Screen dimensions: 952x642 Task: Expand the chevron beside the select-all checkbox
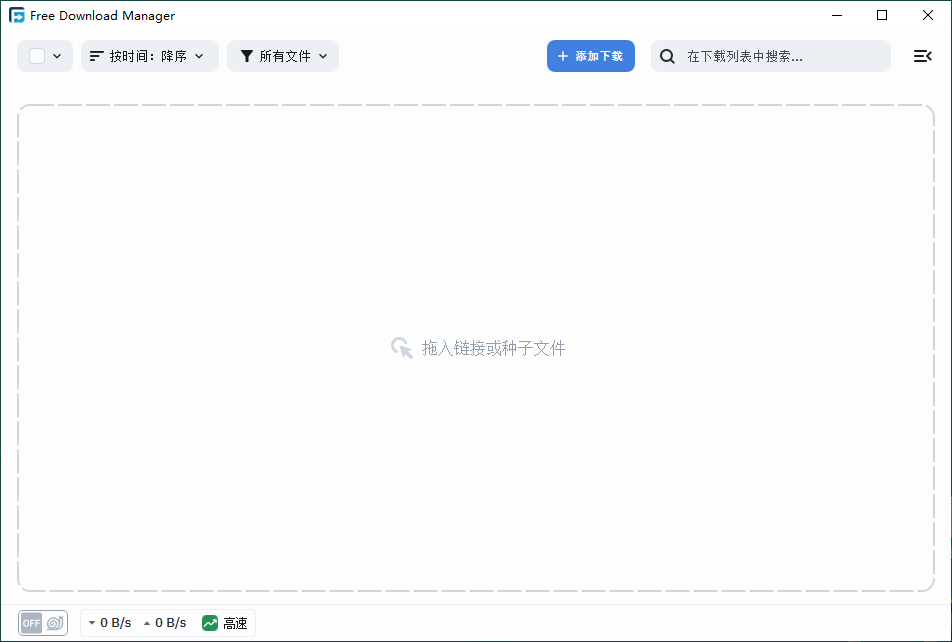[57, 56]
